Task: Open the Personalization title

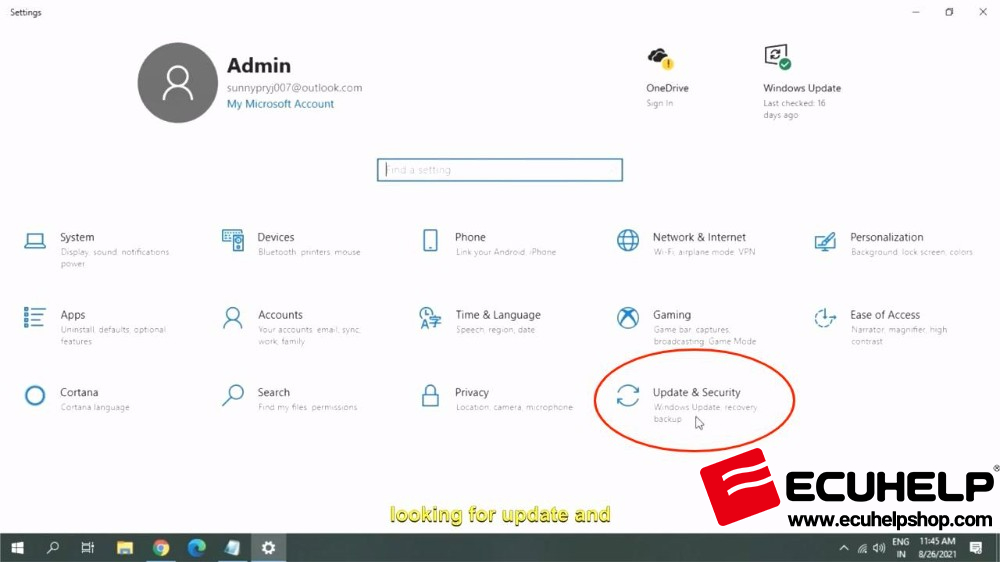Action: click(x=886, y=237)
